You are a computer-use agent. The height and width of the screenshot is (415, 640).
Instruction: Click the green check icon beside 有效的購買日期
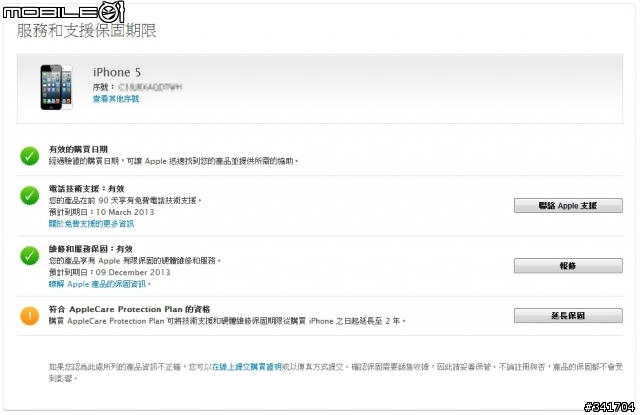click(x=29, y=156)
